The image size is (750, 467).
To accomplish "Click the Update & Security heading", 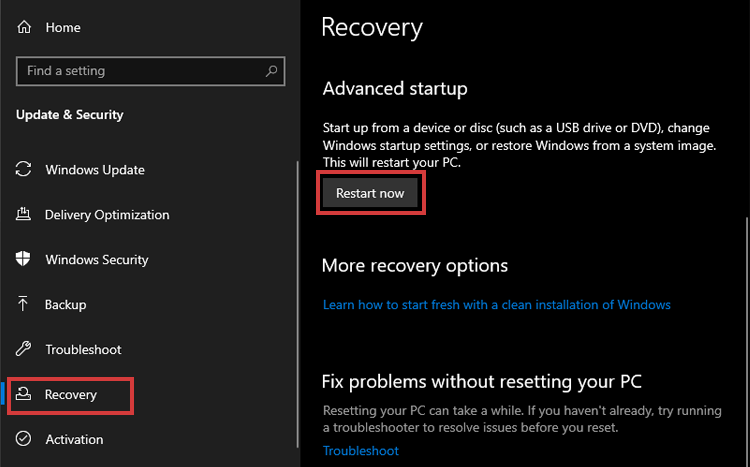I will pyautogui.click(x=70, y=115).
